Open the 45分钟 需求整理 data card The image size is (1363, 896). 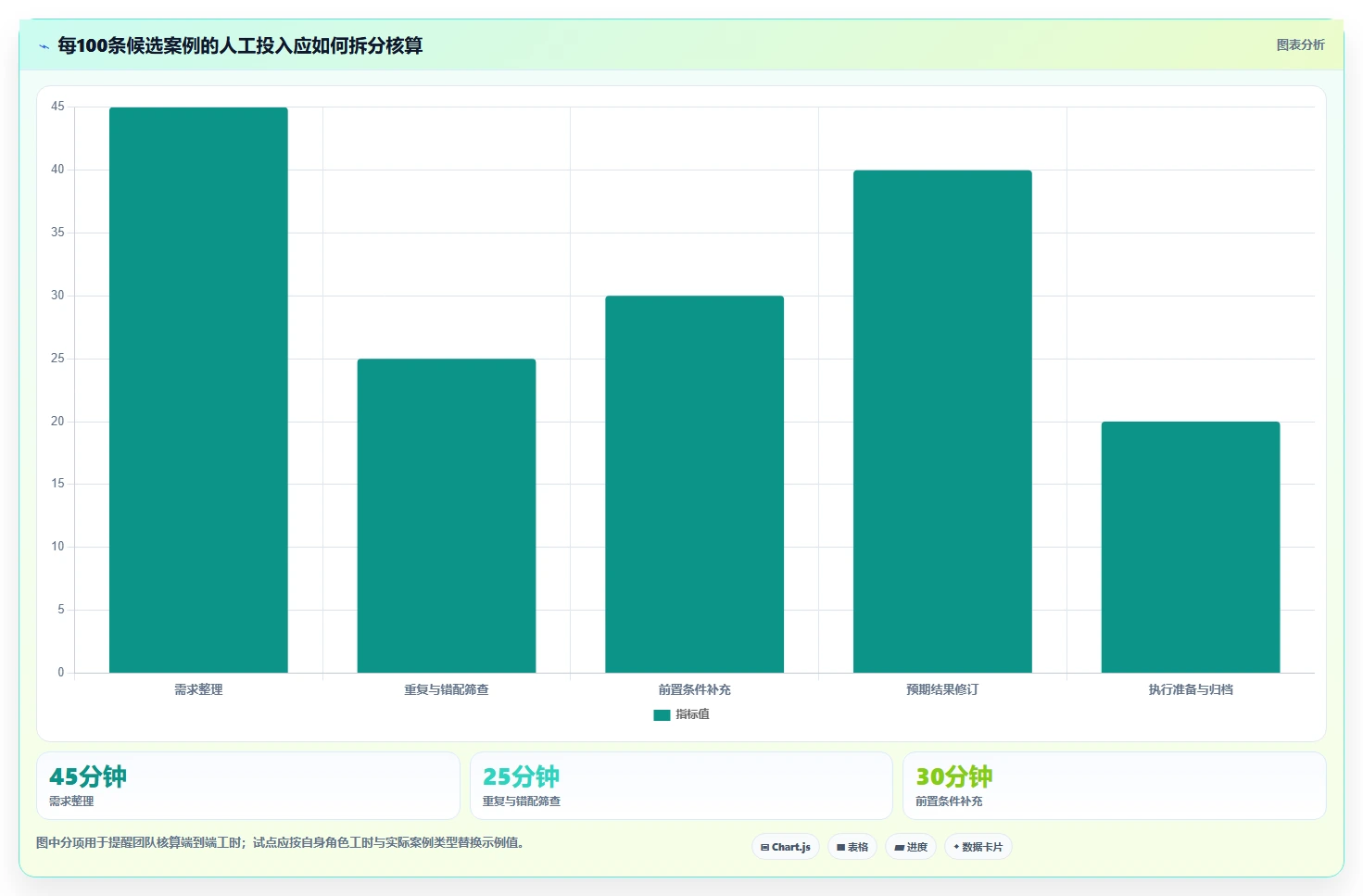tap(248, 786)
